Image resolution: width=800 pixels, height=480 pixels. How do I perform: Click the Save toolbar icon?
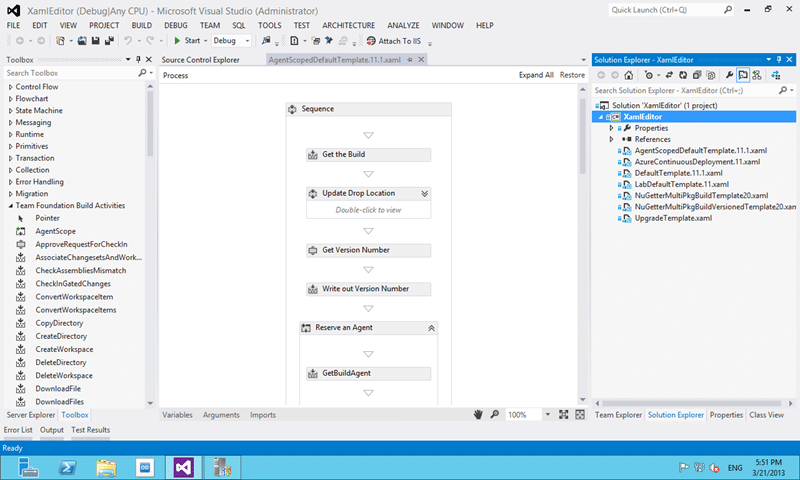click(x=95, y=41)
